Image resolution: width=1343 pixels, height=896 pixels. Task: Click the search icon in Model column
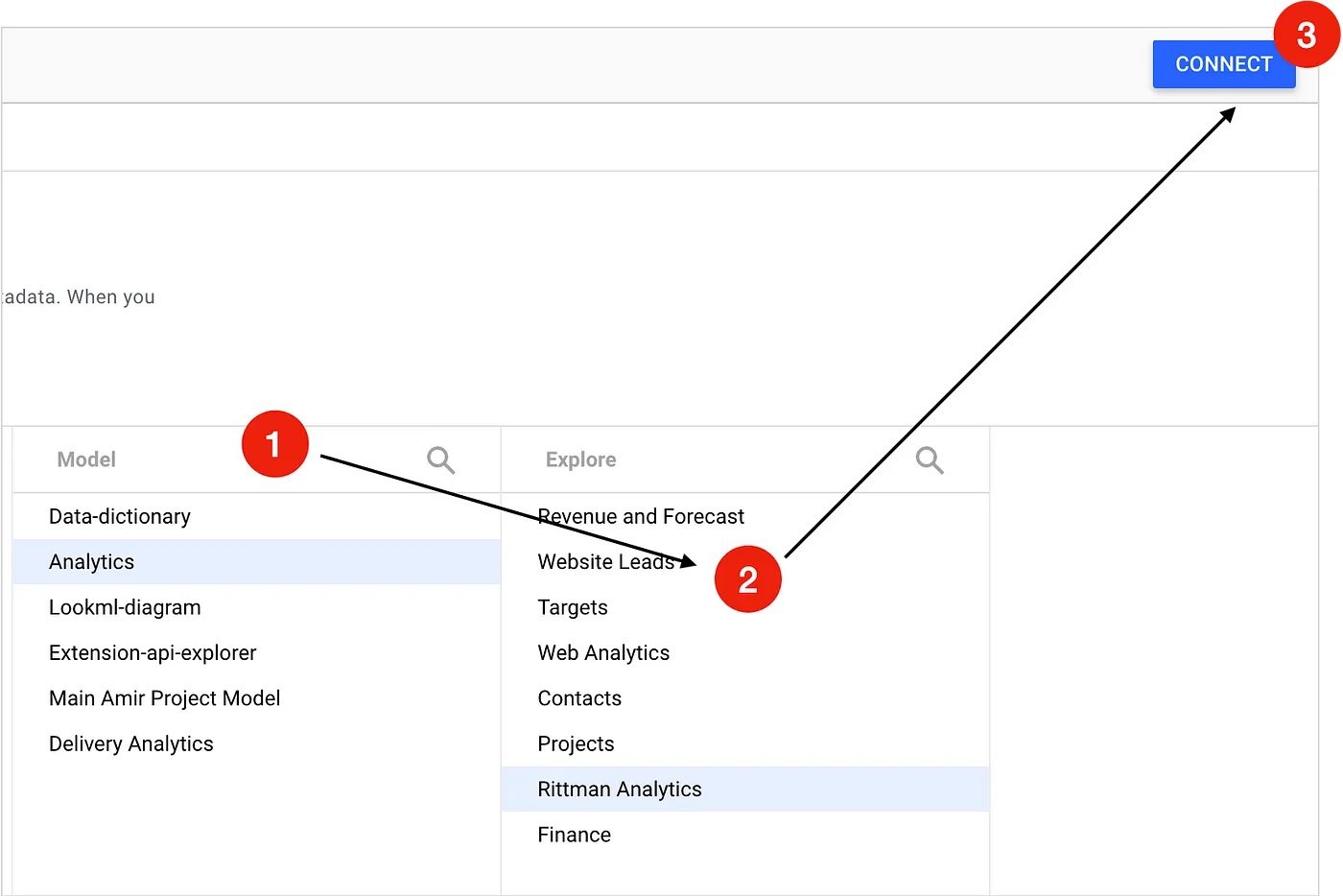tap(440, 460)
